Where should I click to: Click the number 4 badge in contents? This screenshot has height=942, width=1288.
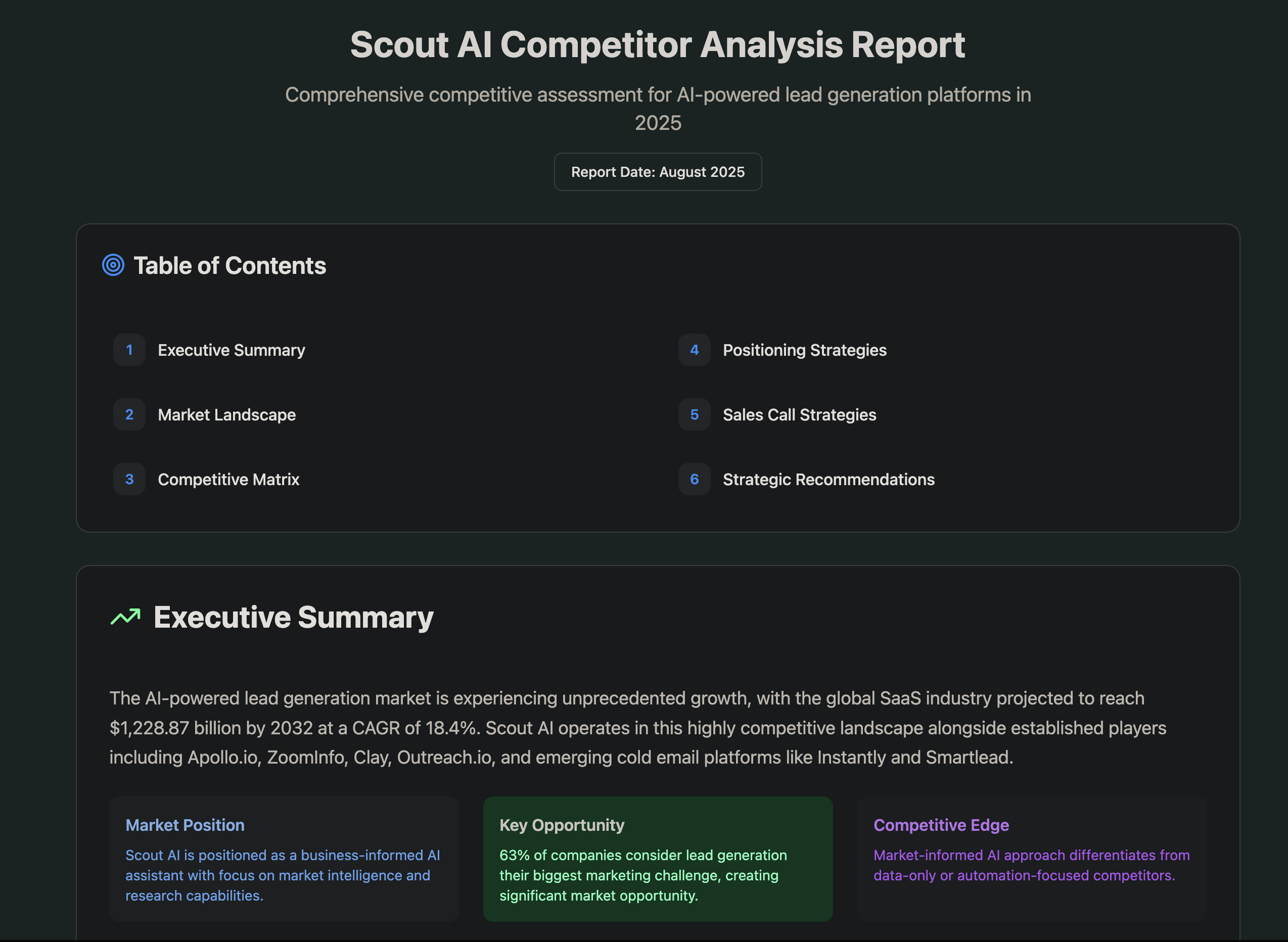694,350
